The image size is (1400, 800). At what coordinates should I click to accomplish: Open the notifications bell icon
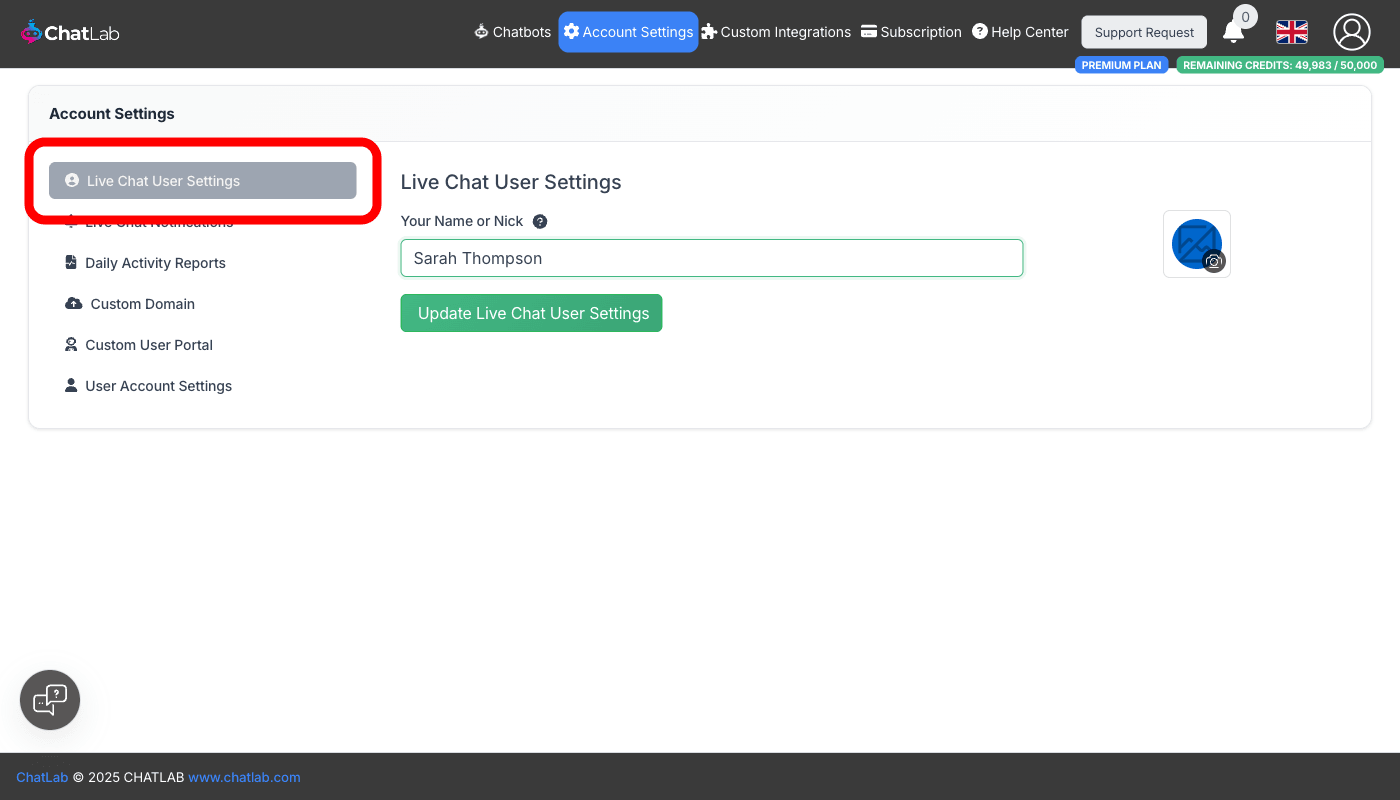(1234, 33)
